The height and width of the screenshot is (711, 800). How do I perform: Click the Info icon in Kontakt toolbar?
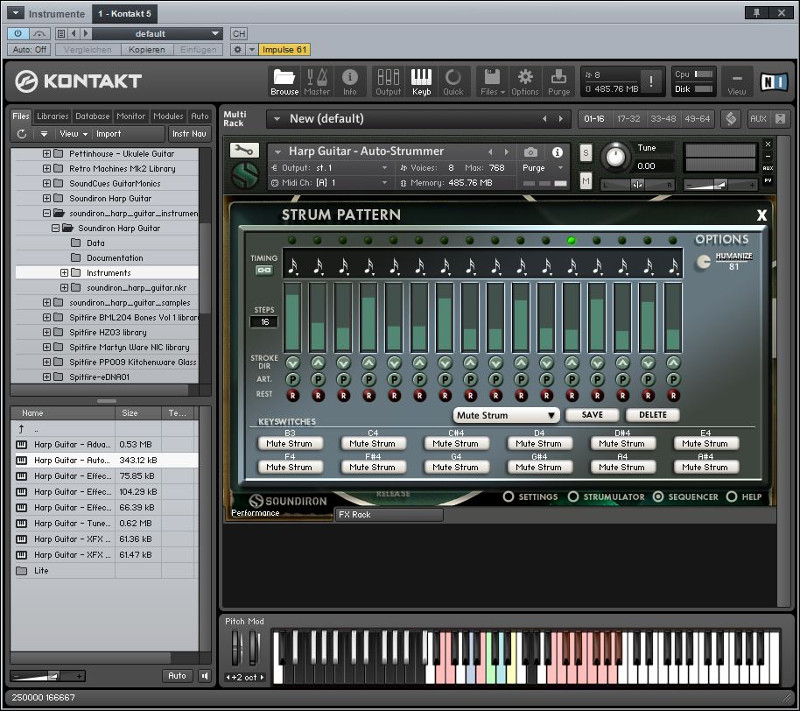[x=349, y=81]
